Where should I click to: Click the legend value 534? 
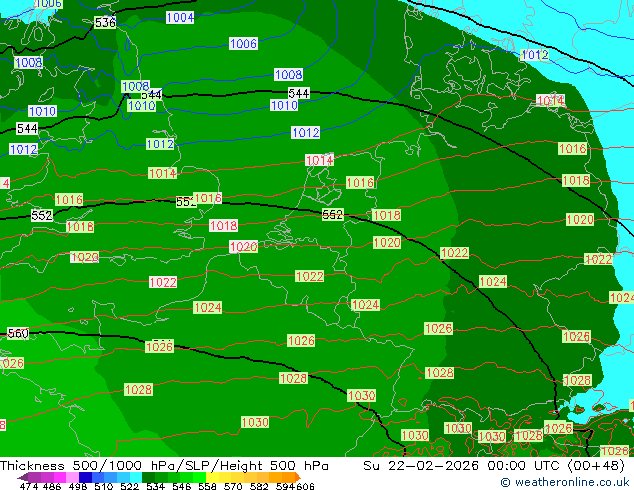pyautogui.click(x=156, y=486)
